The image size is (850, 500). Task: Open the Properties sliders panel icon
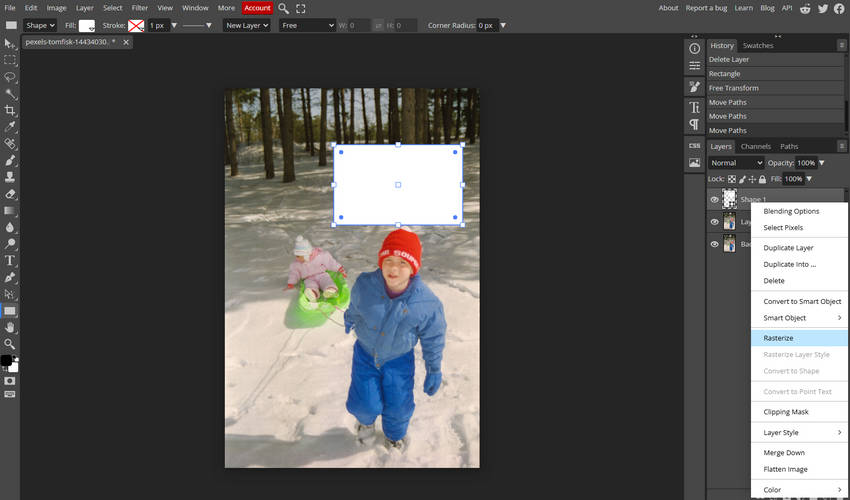(694, 66)
